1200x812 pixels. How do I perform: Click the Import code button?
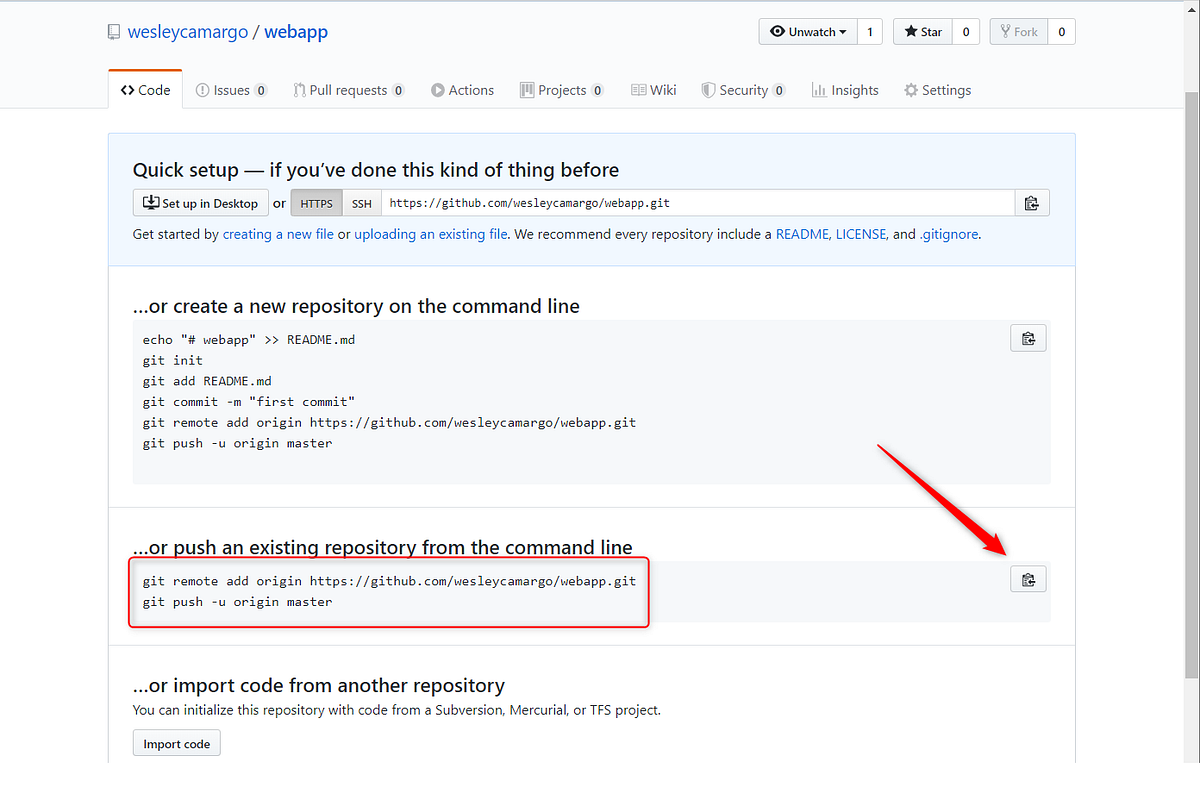click(176, 742)
